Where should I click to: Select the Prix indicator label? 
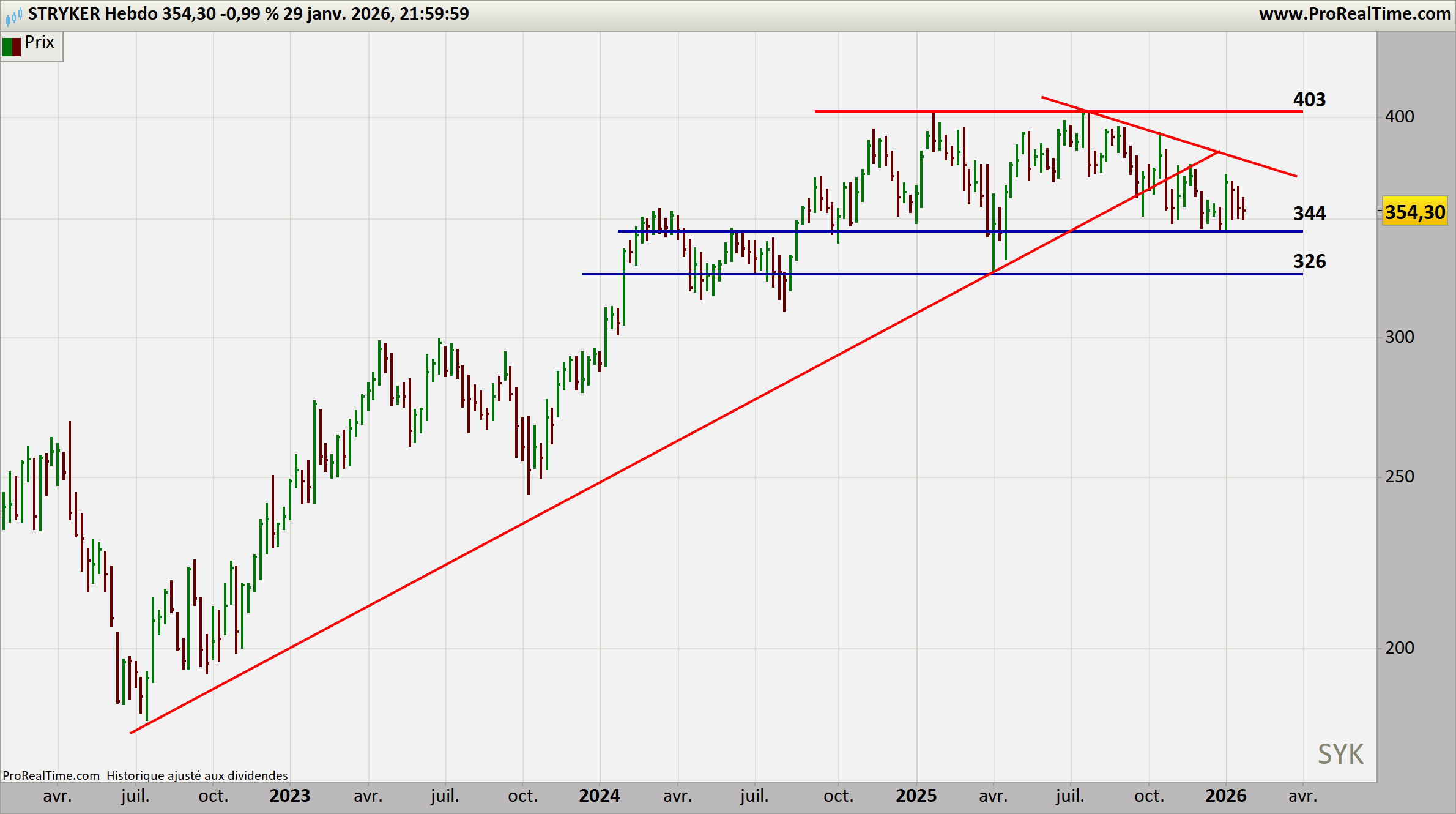pos(40,43)
